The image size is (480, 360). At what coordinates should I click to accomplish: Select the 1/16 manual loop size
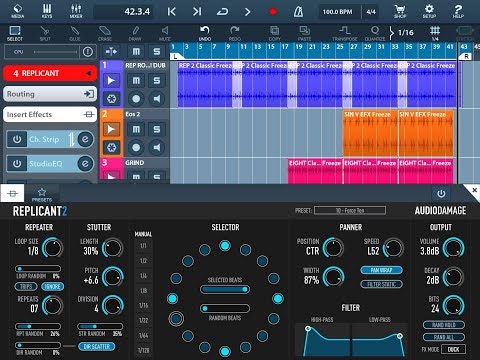(x=143, y=305)
